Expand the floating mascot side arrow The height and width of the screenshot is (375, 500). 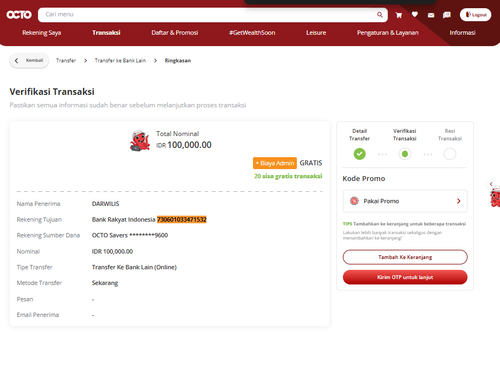click(x=491, y=184)
